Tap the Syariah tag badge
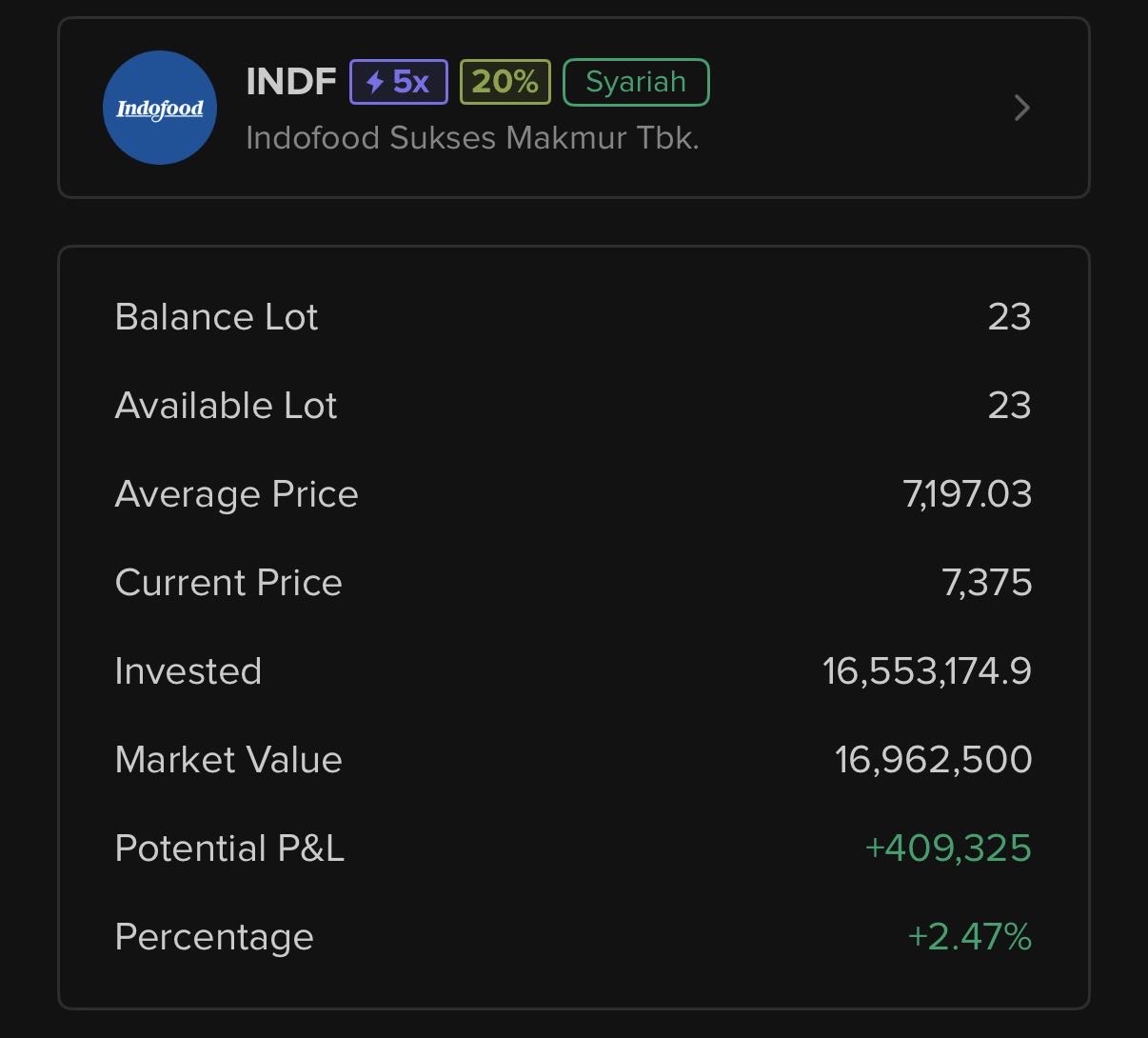The width and height of the screenshot is (1148, 1038). [x=636, y=82]
